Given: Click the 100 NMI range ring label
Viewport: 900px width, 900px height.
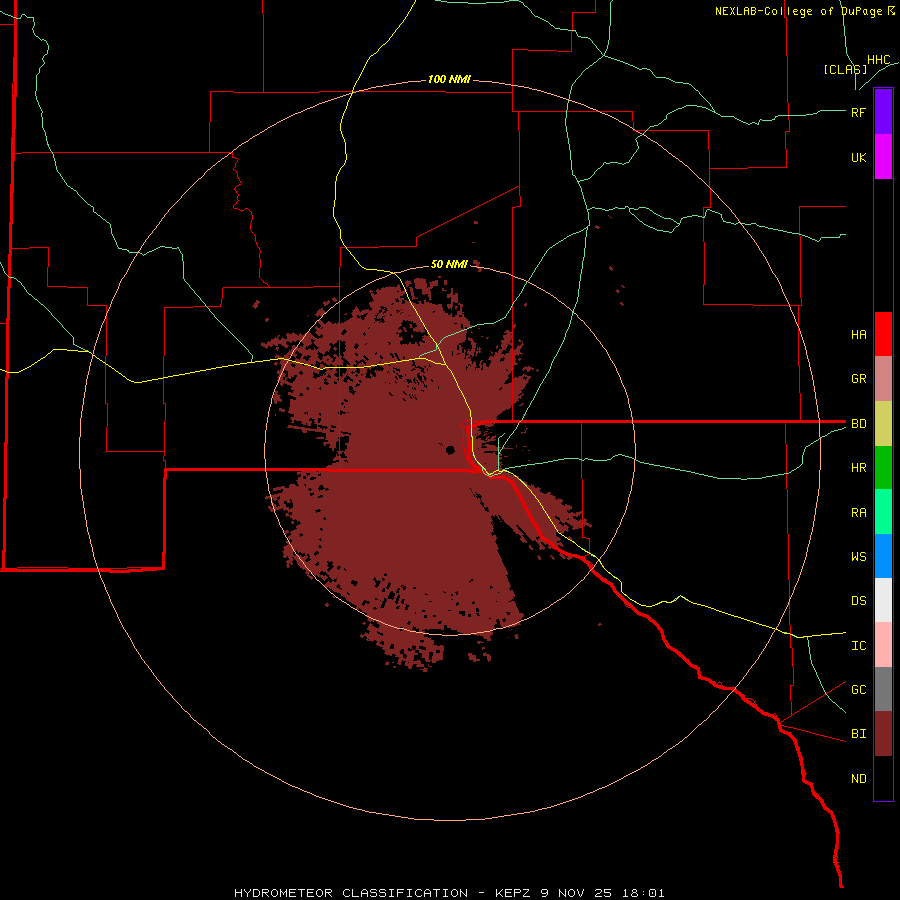Looking at the screenshot, I should 449,79.
